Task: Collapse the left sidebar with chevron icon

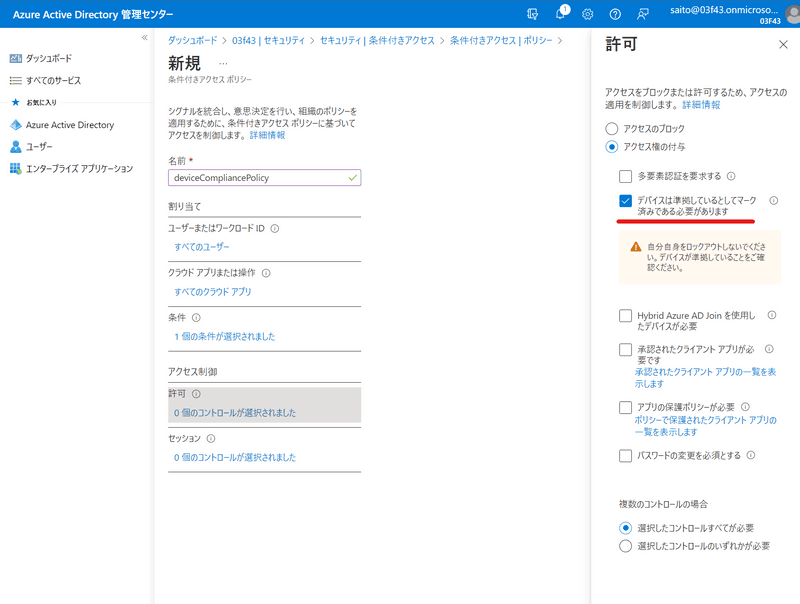Action: tap(144, 37)
